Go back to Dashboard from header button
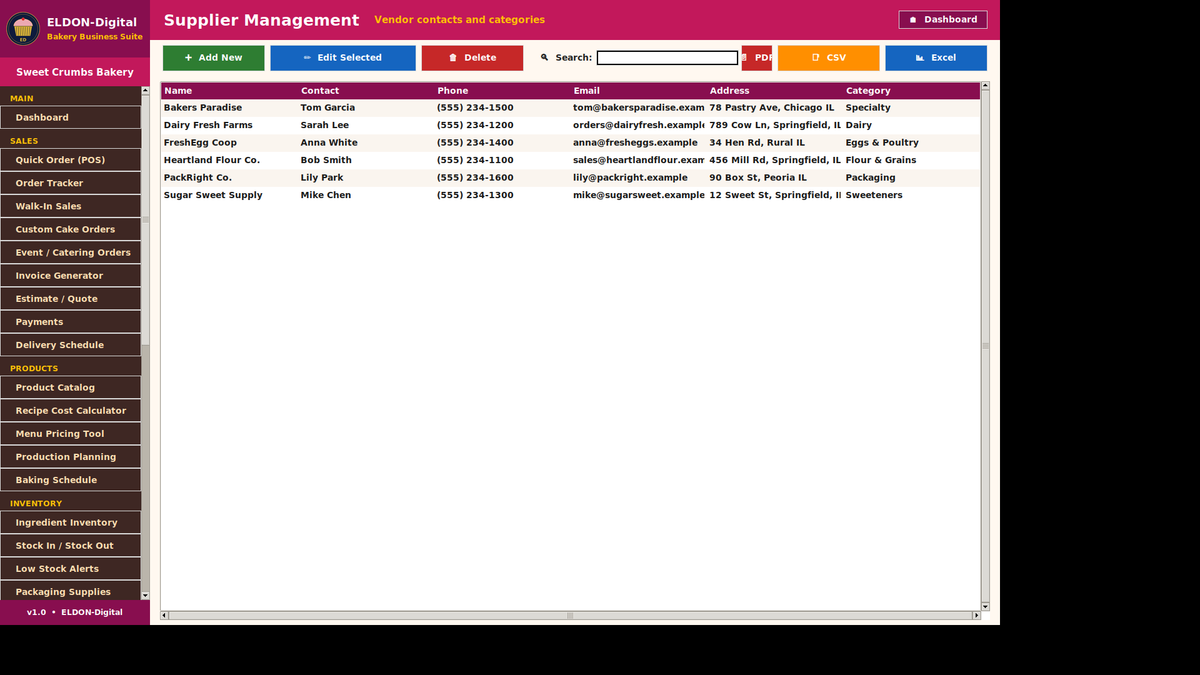The height and width of the screenshot is (675, 1200). [x=943, y=20]
